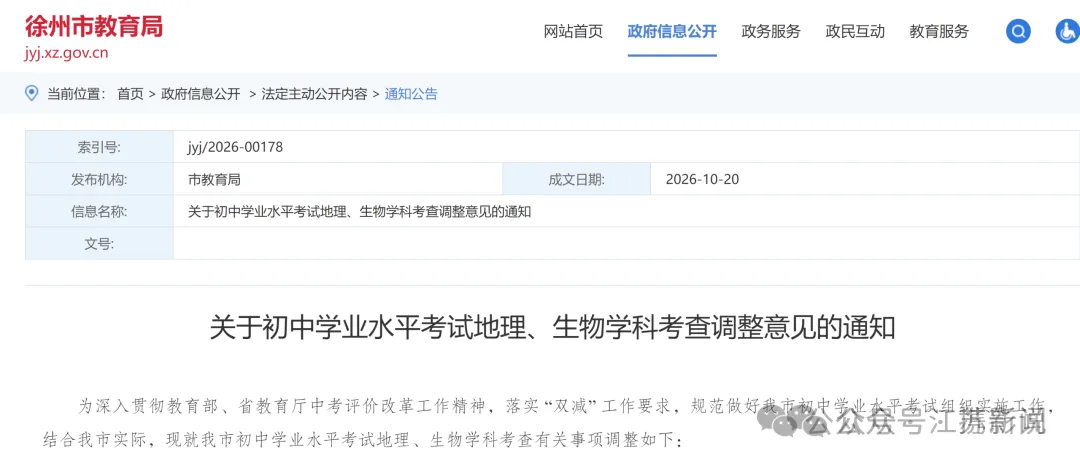Open the 政民互动 menu item
The width and height of the screenshot is (1080, 464).
tap(855, 32)
